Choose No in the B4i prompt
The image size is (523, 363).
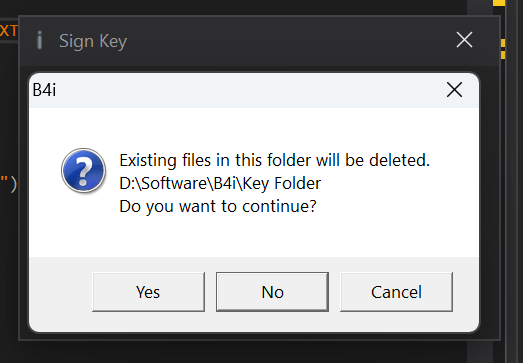click(272, 292)
